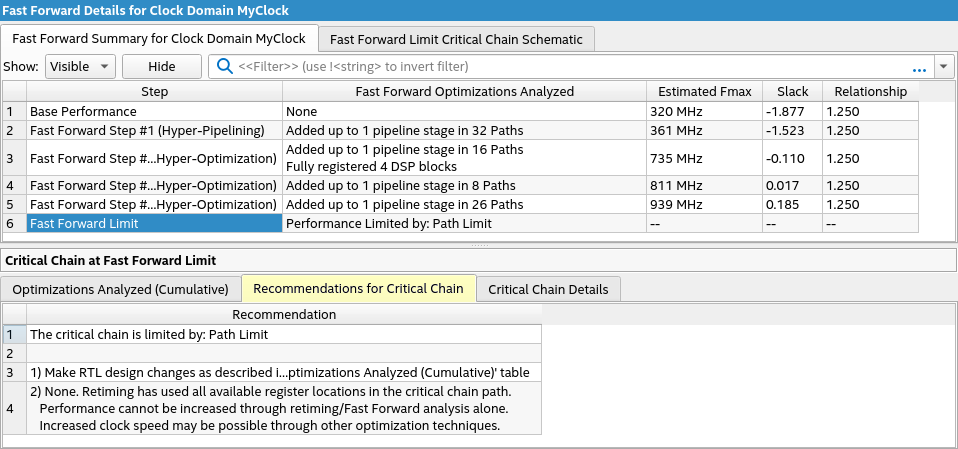This screenshot has height=449, width=958.
Task: Click the Step column header
Action: pos(155,91)
